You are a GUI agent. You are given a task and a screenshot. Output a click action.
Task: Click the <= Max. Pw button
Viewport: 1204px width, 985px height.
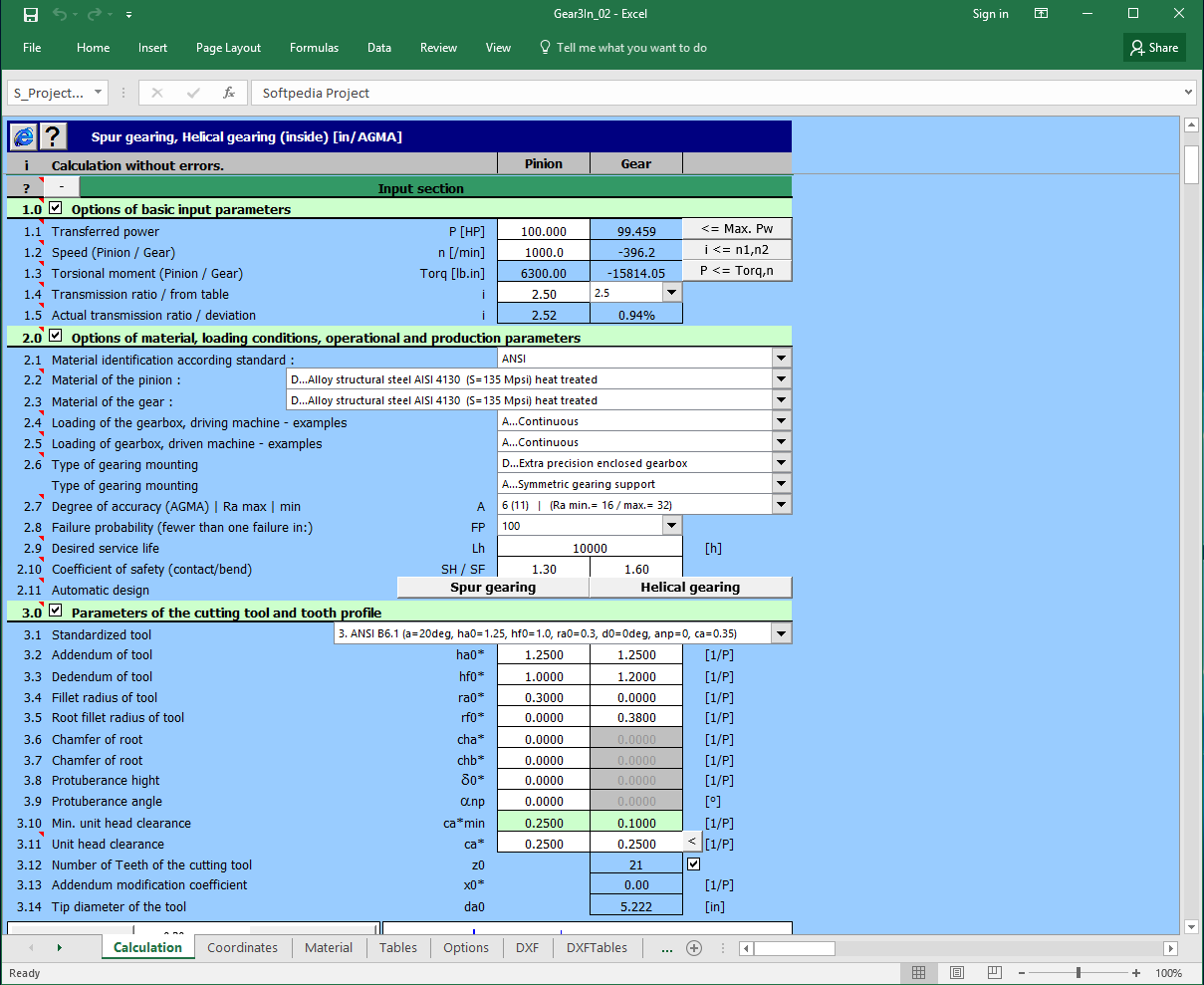coord(737,229)
